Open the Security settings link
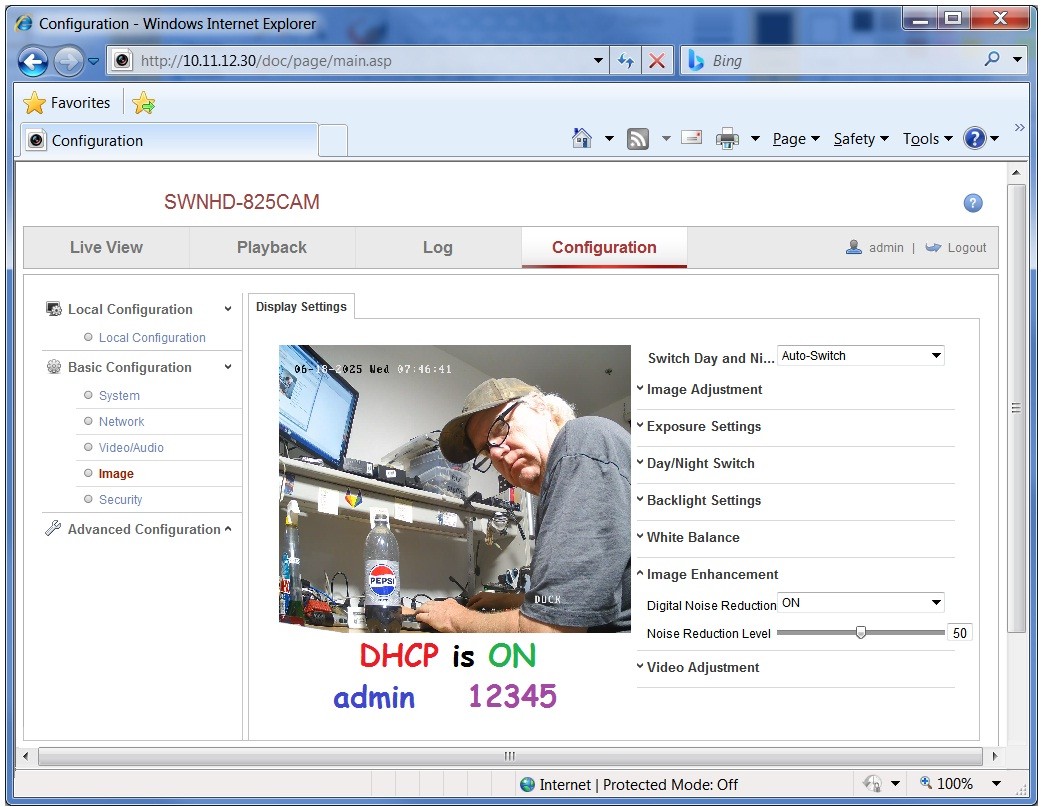The height and width of the screenshot is (807, 1041). [x=120, y=500]
